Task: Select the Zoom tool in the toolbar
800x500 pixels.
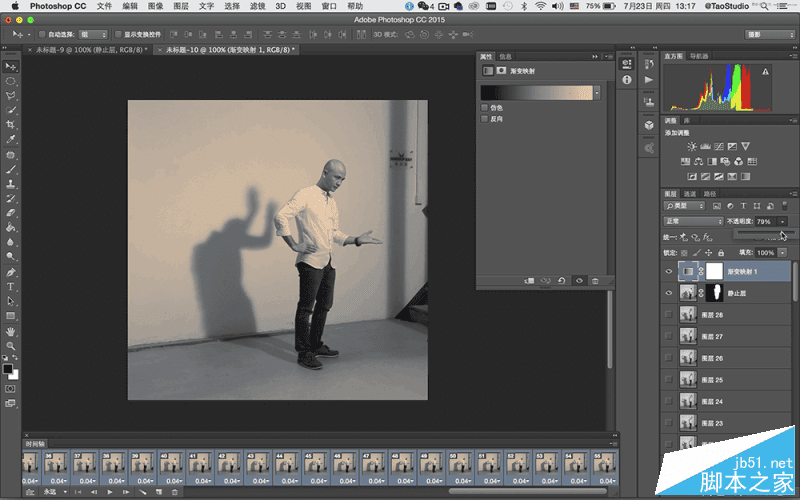Action: tap(11, 346)
